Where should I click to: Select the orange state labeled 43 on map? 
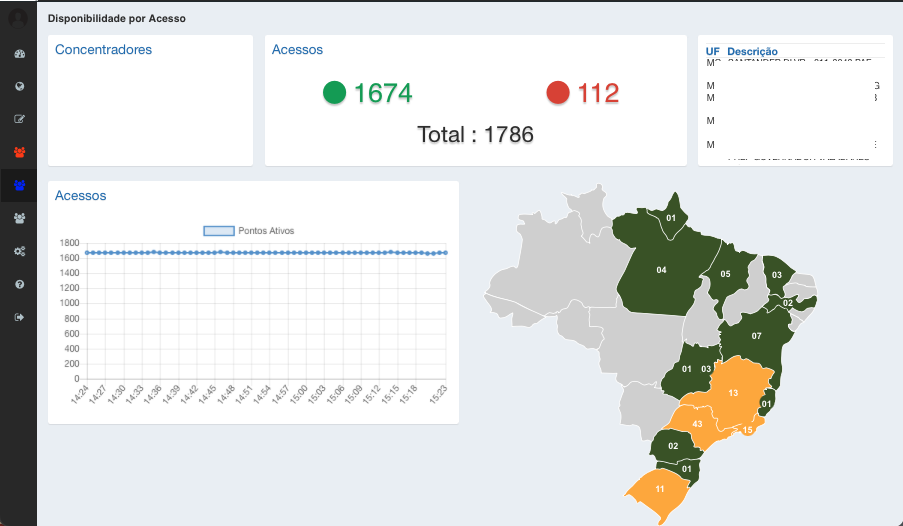(x=696, y=424)
